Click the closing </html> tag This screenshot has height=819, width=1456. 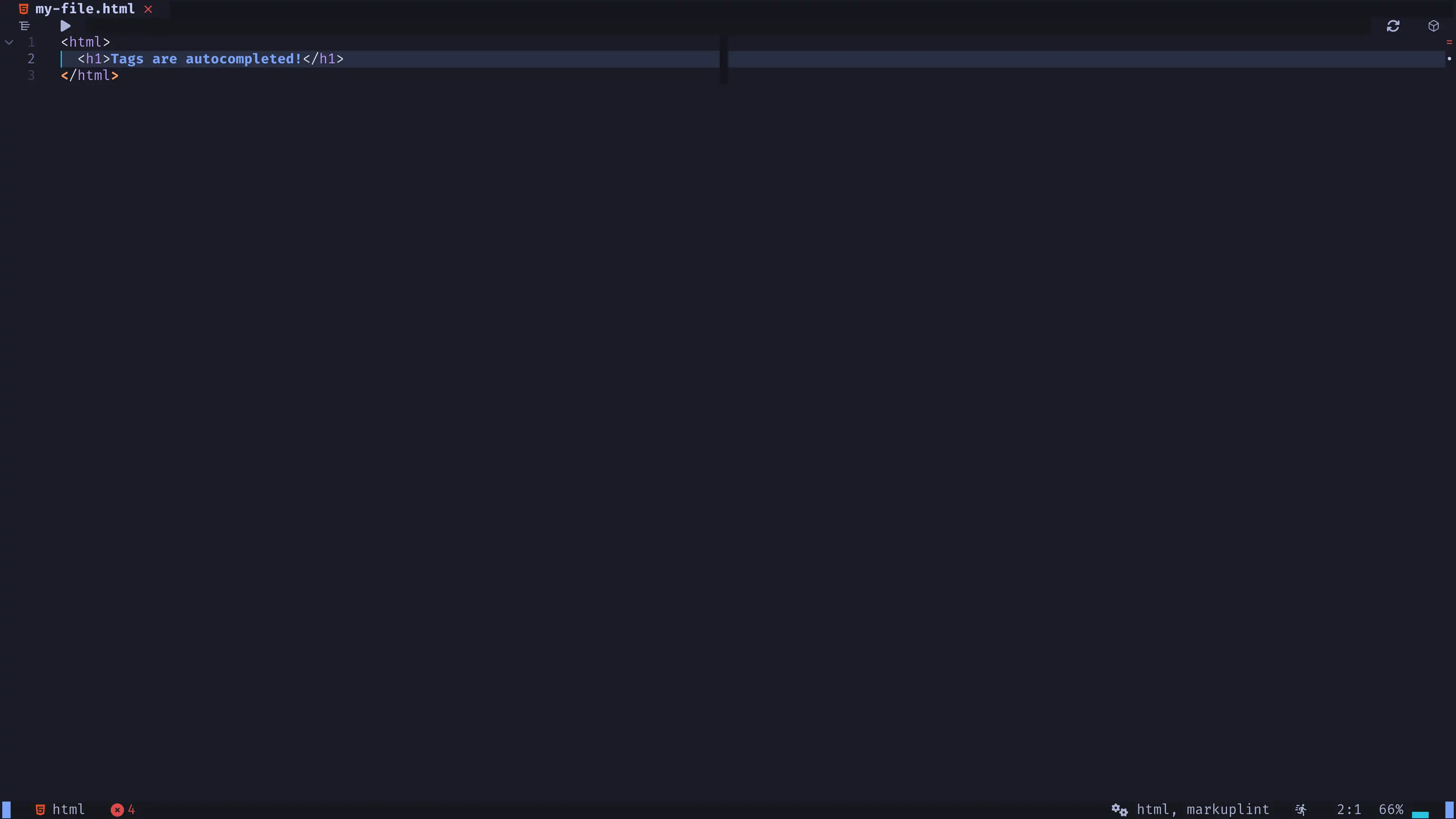pos(90,75)
